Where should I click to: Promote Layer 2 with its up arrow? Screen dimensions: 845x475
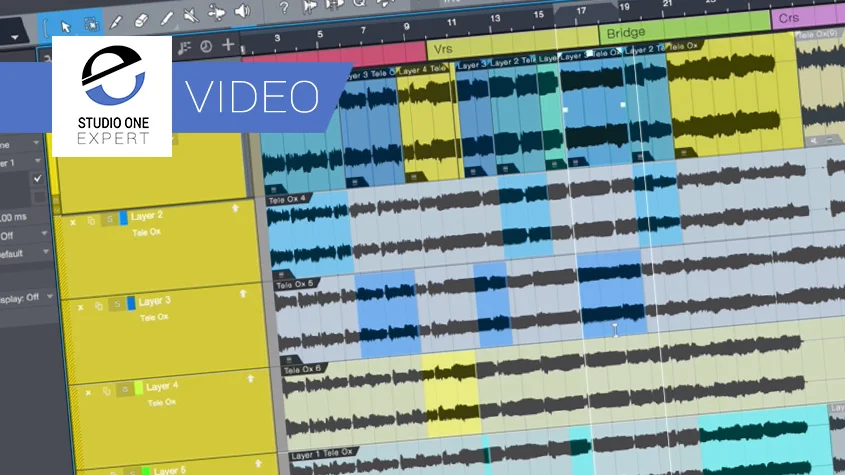pyautogui.click(x=236, y=208)
